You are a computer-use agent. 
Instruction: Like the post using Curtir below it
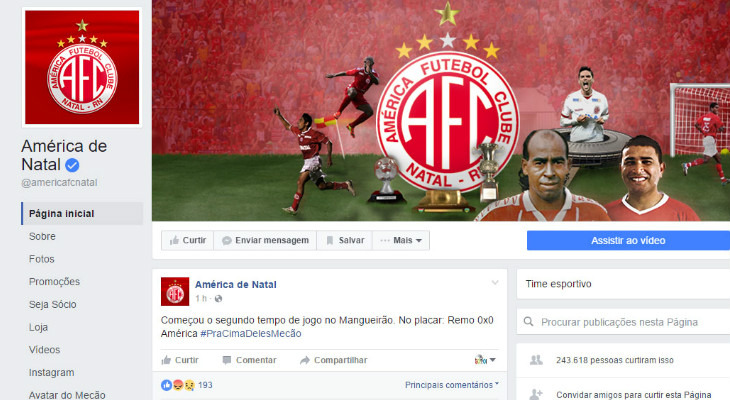click(x=180, y=360)
